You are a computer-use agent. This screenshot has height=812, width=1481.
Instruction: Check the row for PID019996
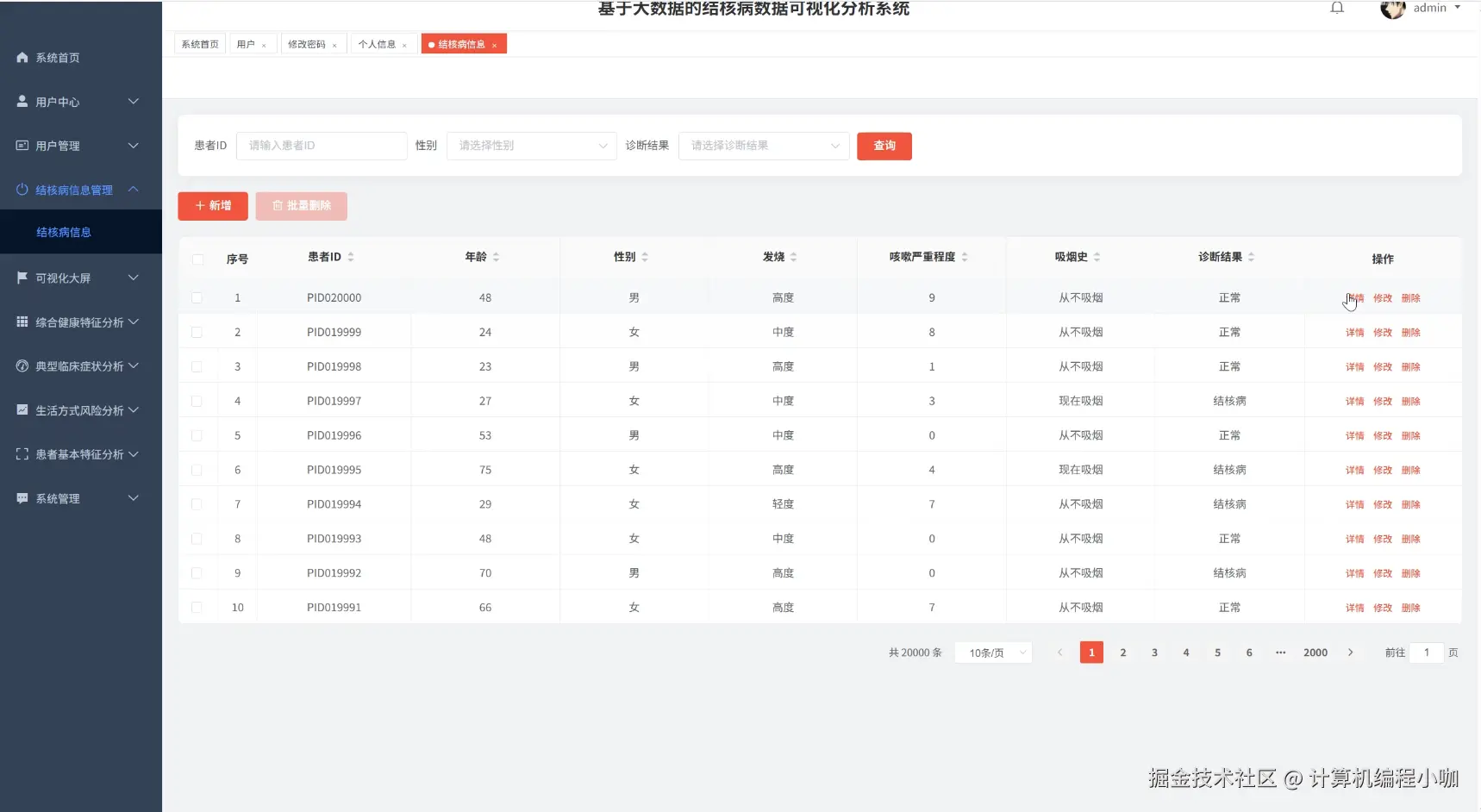tap(197, 435)
